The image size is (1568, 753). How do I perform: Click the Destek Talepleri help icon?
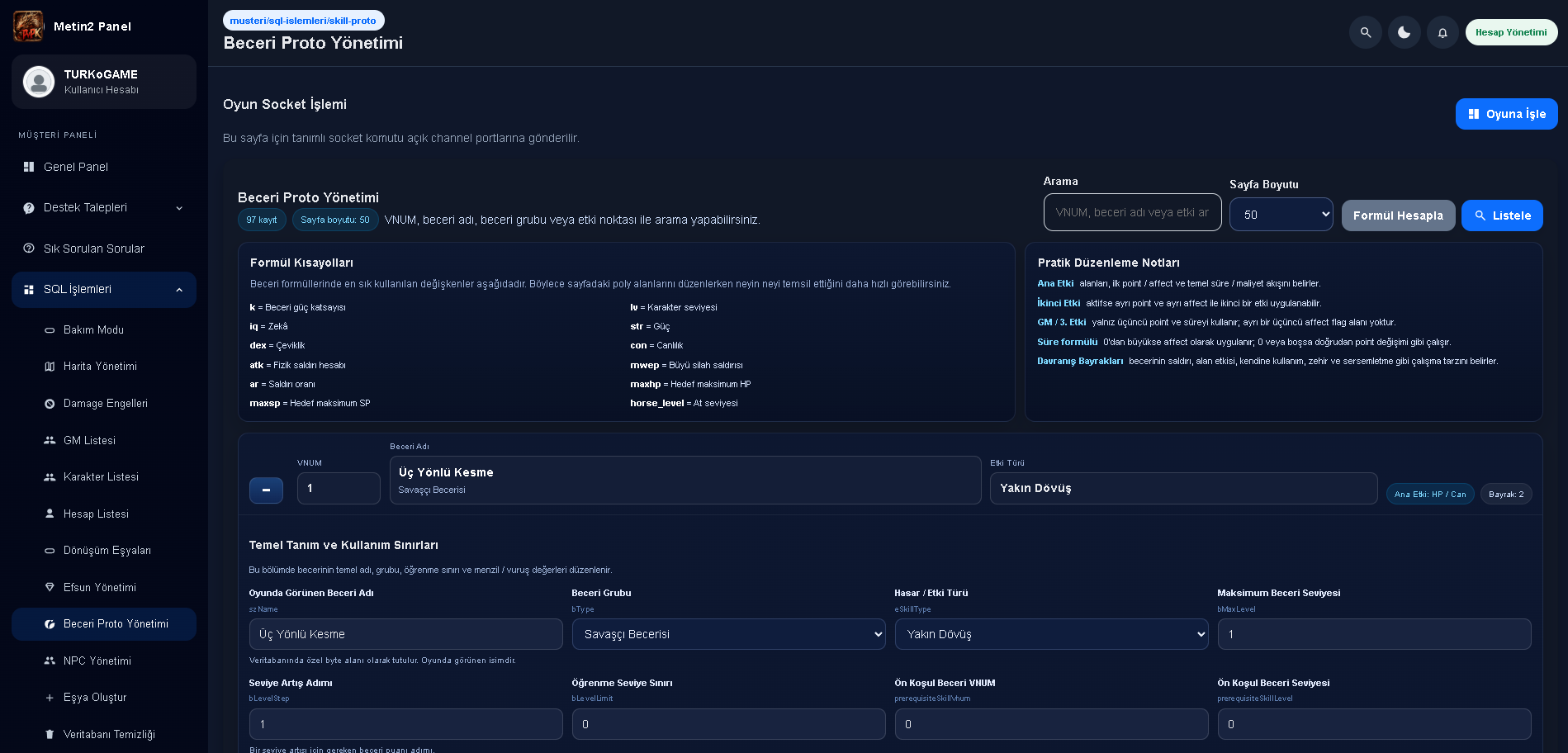click(29, 208)
